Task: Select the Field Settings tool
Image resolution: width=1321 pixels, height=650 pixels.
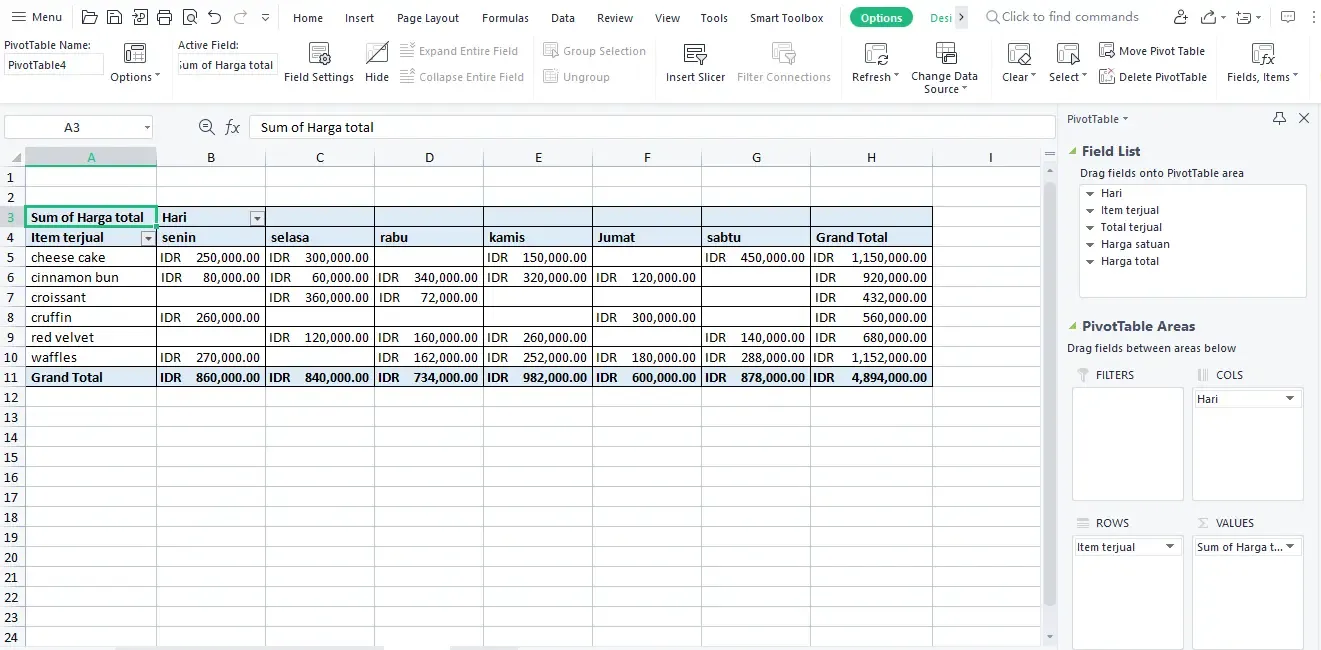Action: 318,60
